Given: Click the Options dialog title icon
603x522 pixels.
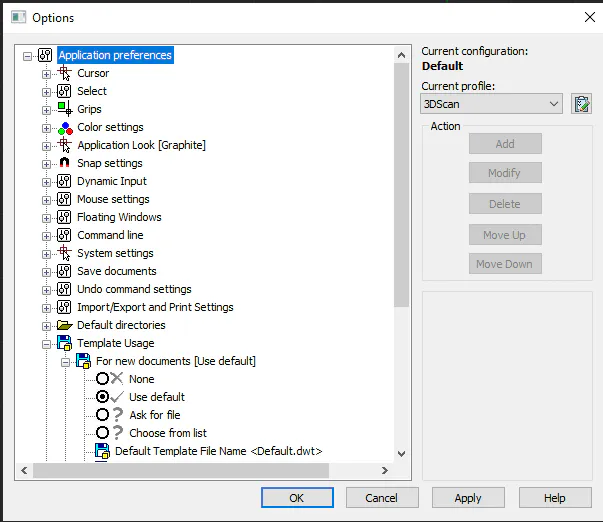Looking at the screenshot, I should 18,17.
